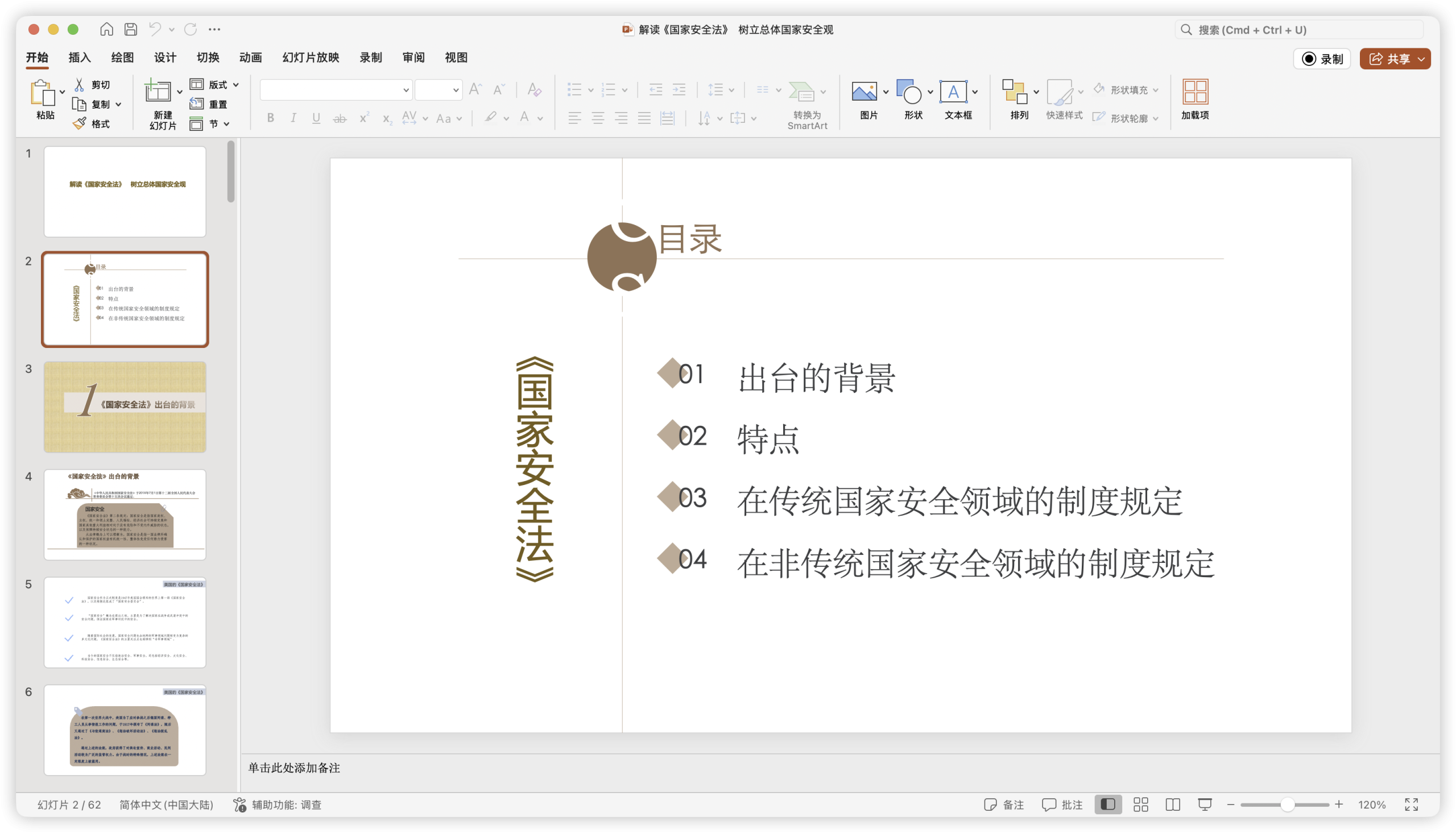The image size is (1456, 833).
Task: Switch to the 动画 tab
Action: pyautogui.click(x=251, y=57)
